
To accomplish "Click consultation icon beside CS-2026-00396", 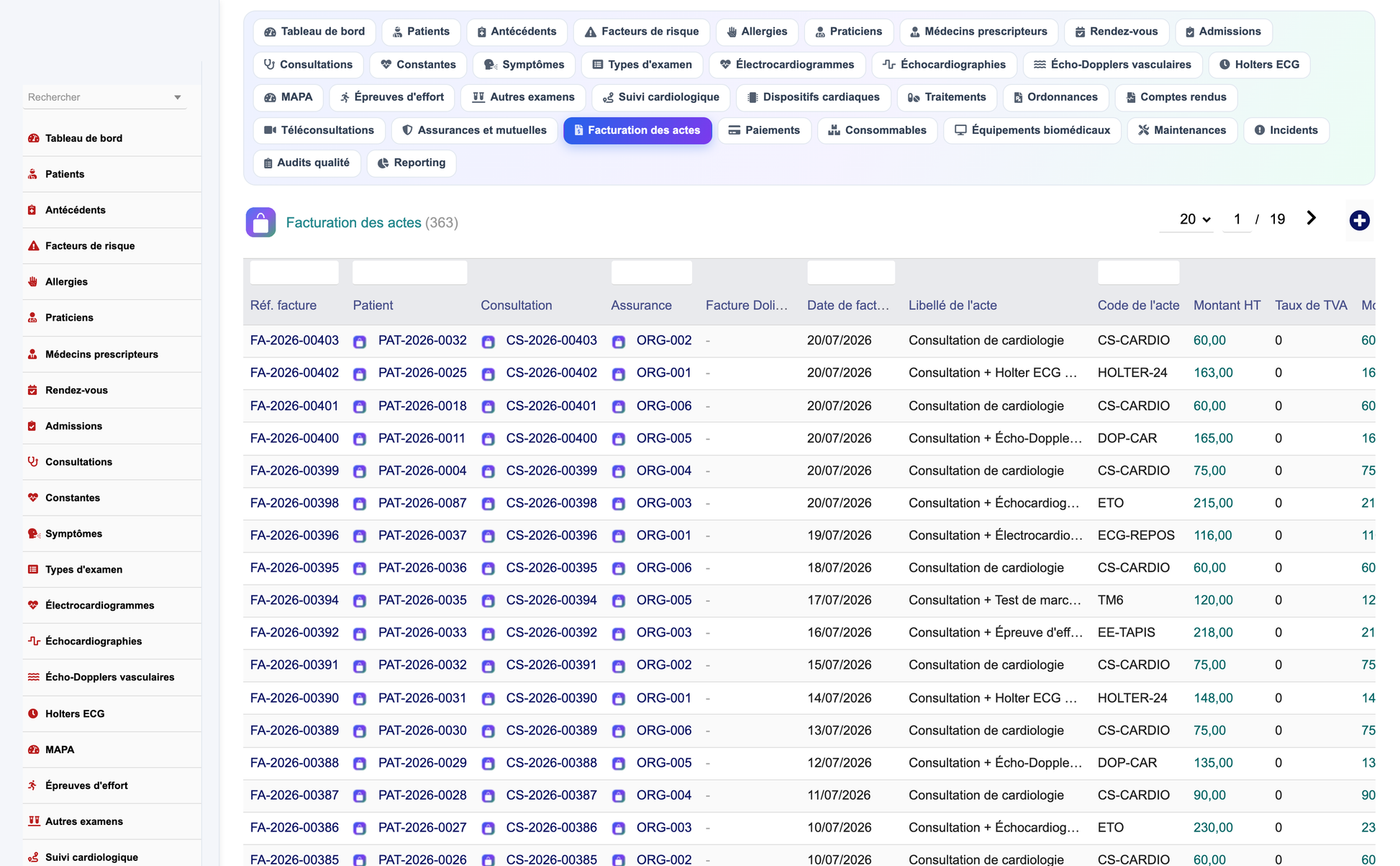I will (x=488, y=536).
